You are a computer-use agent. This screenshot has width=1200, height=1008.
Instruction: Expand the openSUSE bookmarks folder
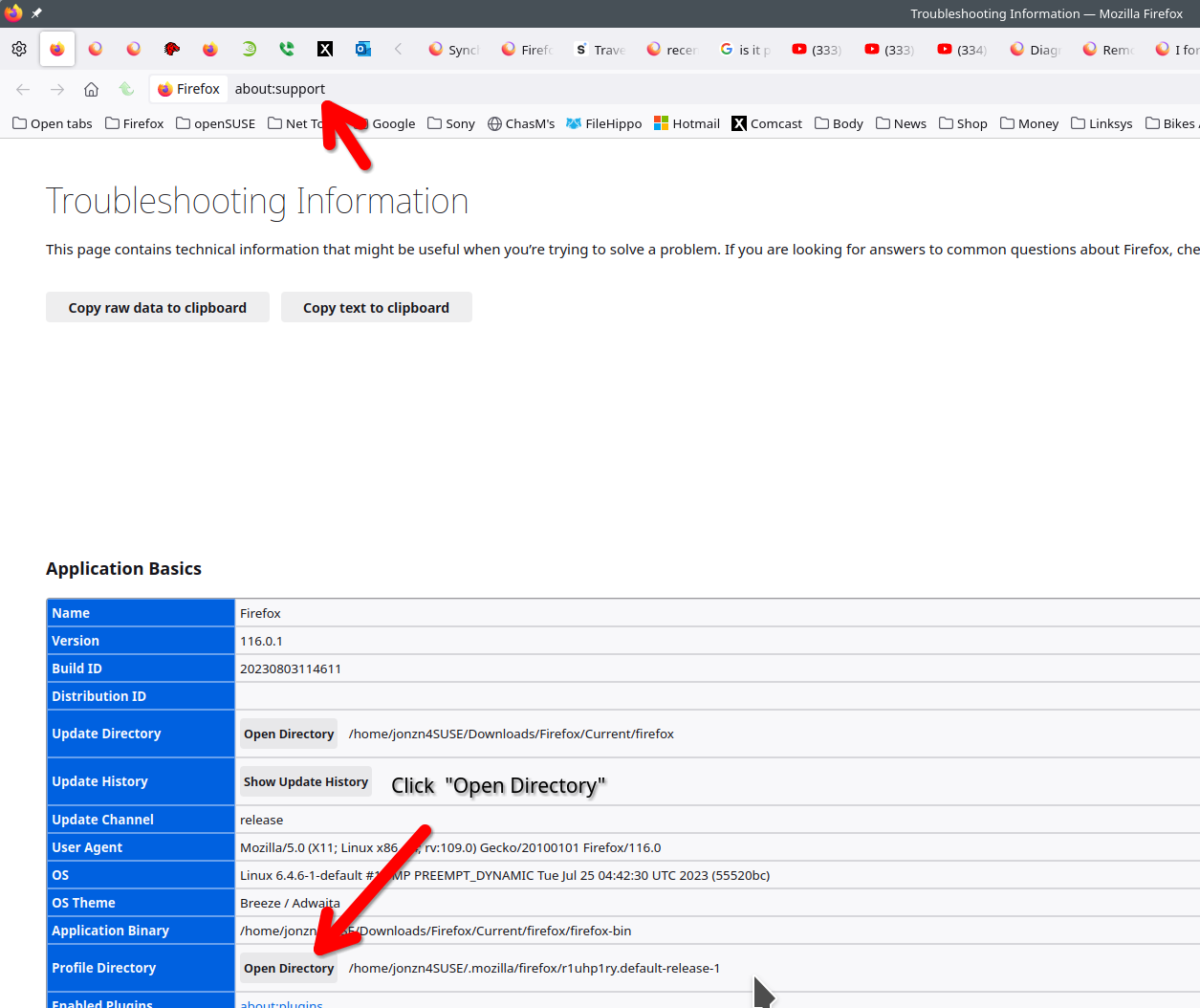point(215,123)
